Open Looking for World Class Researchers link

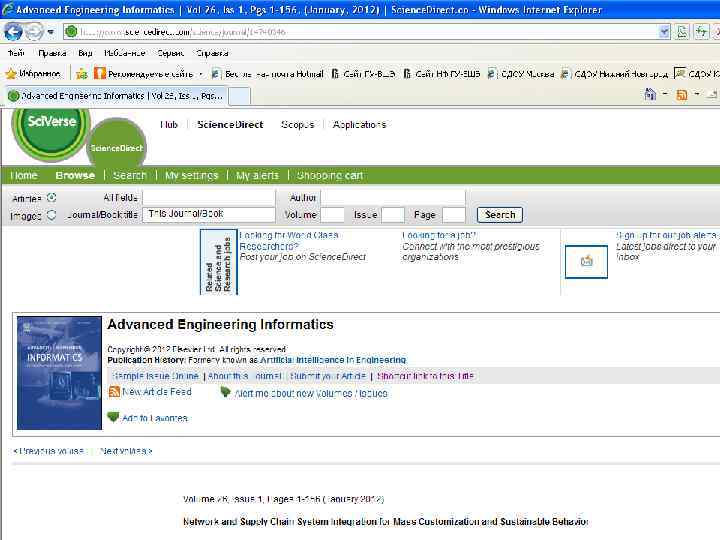(x=288, y=241)
